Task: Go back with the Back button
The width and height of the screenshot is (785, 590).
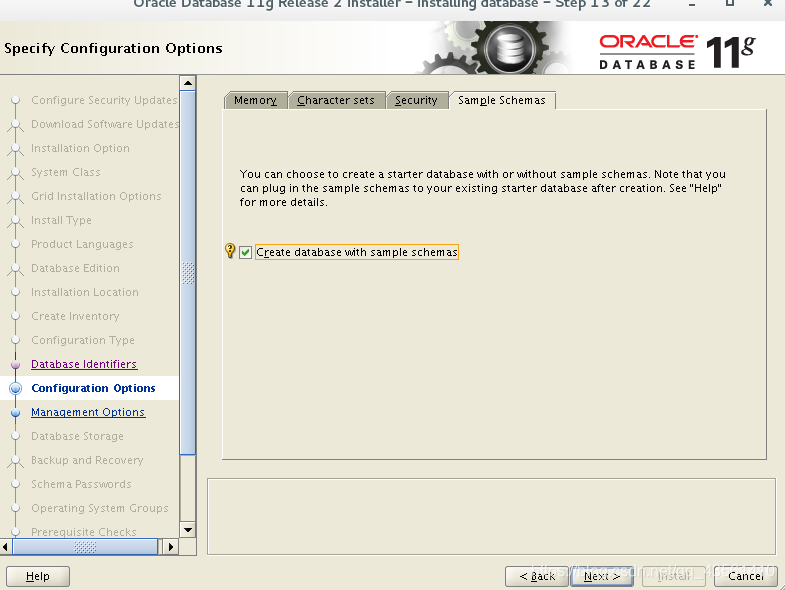Action: [x=537, y=576]
